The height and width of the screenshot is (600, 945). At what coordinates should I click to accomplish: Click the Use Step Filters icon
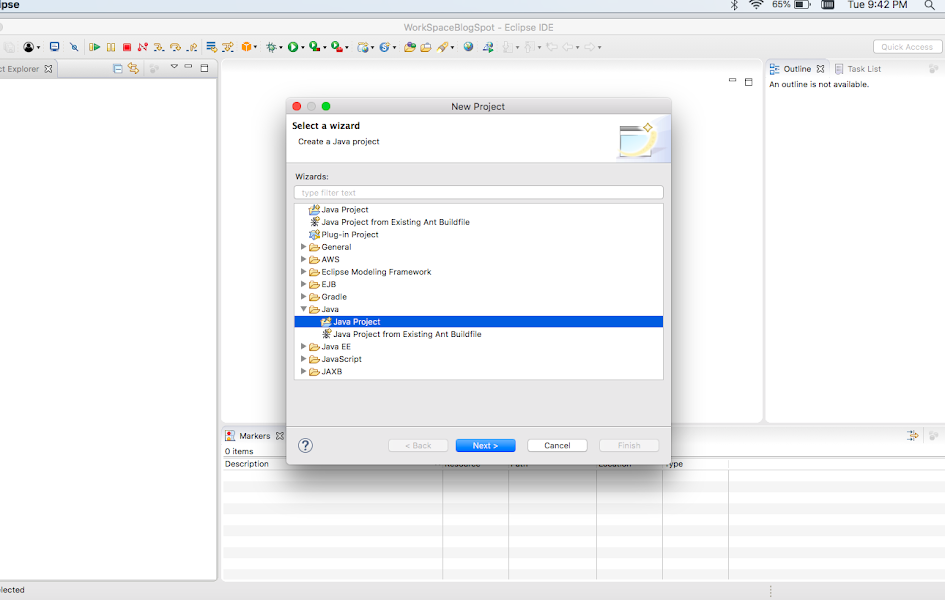pyautogui.click(x=228, y=47)
